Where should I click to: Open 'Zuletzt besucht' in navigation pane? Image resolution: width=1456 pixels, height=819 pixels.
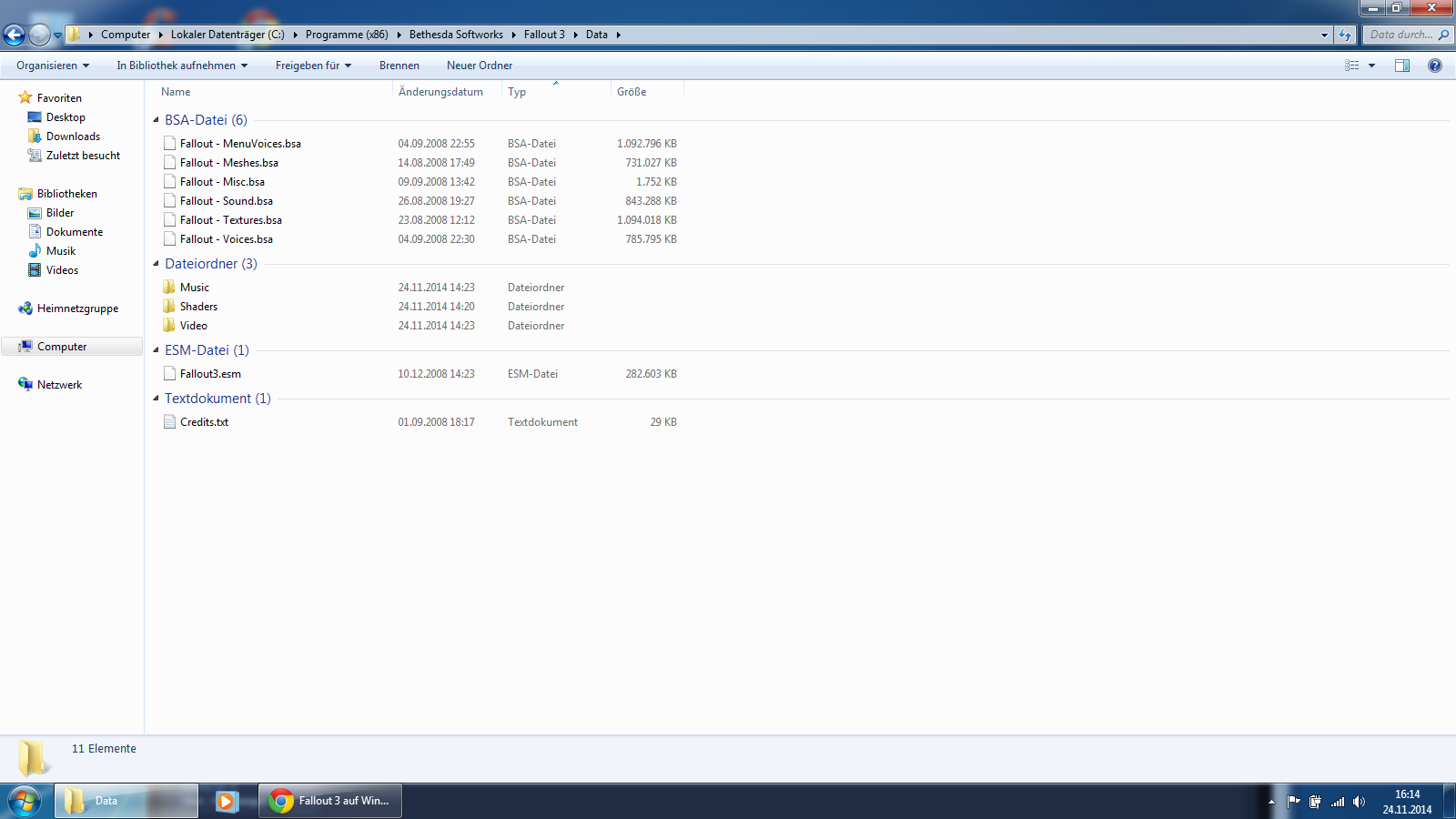pyautogui.click(x=83, y=156)
